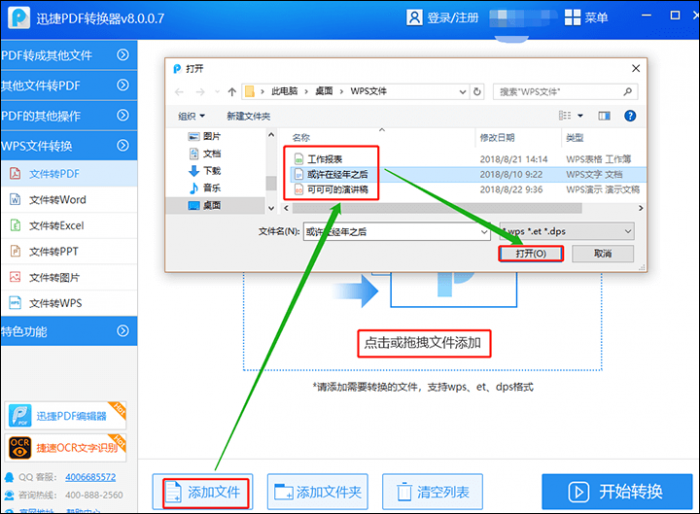Click the 文件转PDF icon
Screen dimensions: 700x514
pyautogui.click(x=15, y=173)
